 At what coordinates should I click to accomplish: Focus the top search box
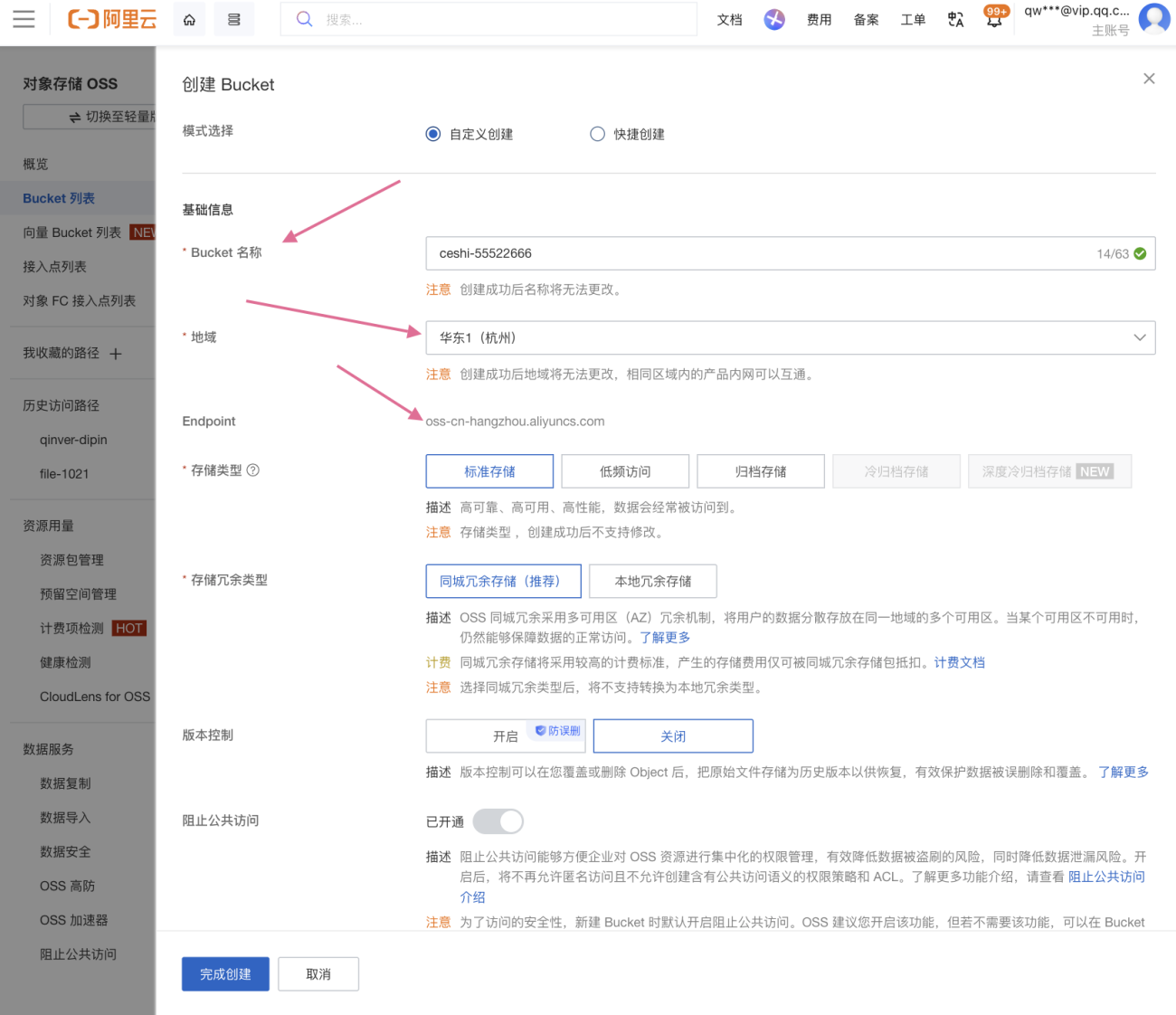[x=488, y=19]
